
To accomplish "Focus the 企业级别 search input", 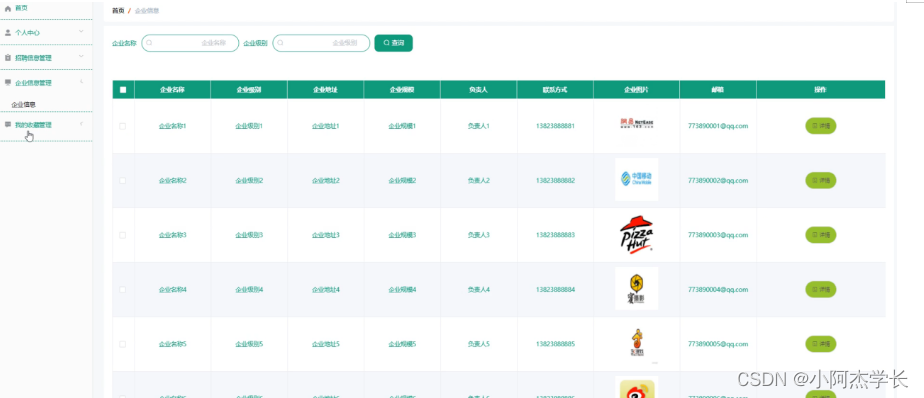I will [321, 43].
